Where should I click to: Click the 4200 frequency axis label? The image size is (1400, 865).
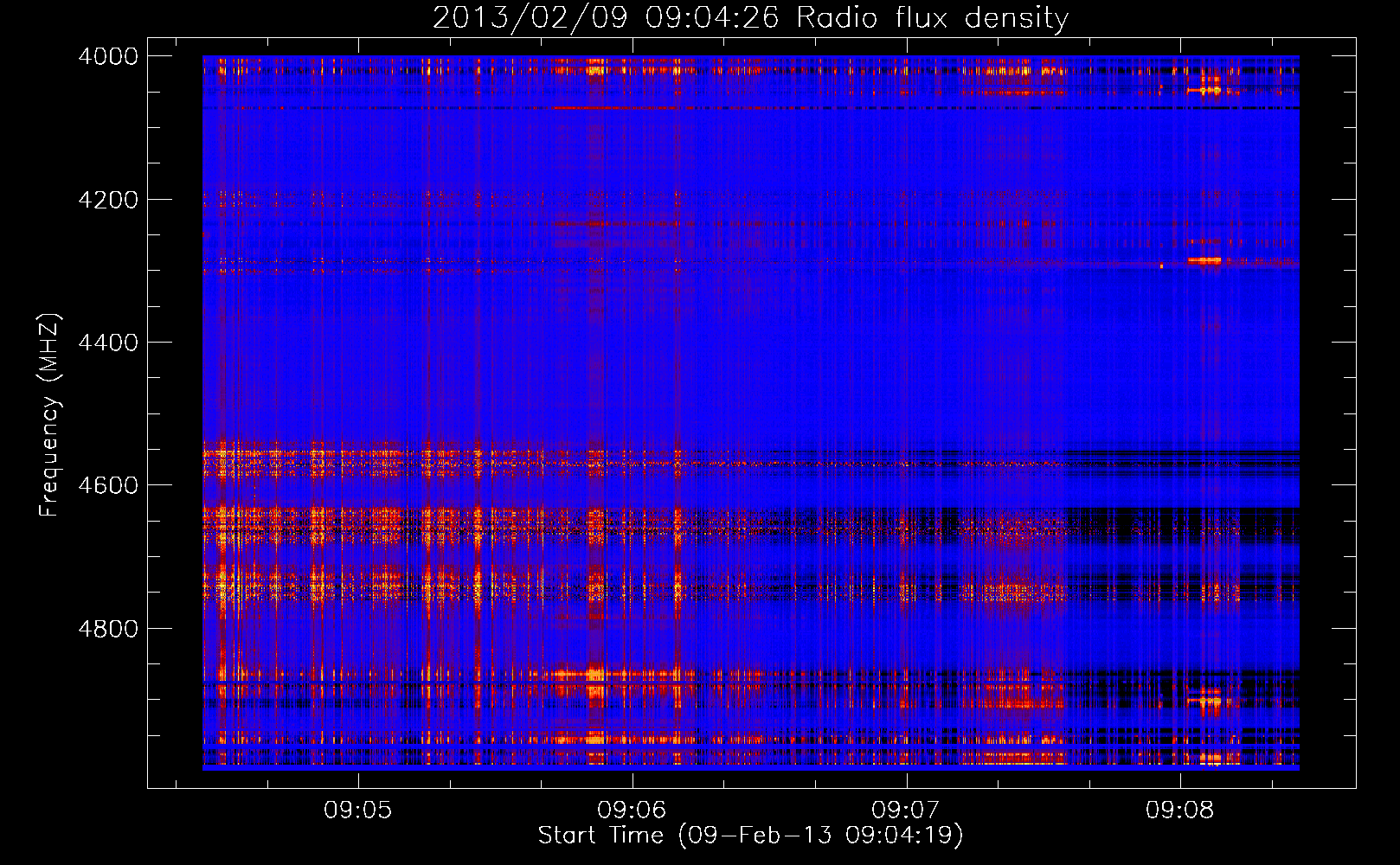[108, 200]
